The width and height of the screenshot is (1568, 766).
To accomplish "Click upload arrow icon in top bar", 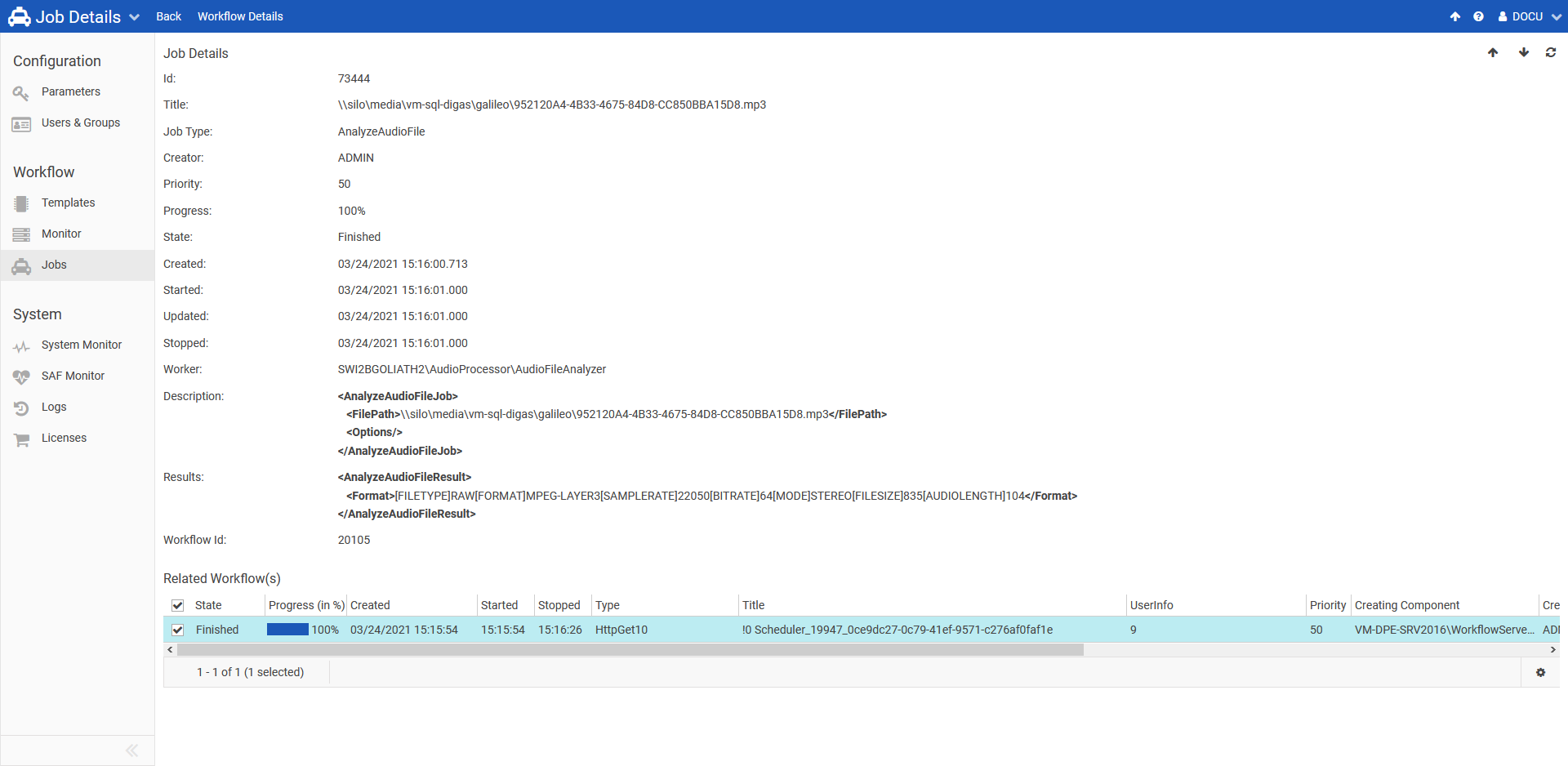I will (x=1455, y=16).
